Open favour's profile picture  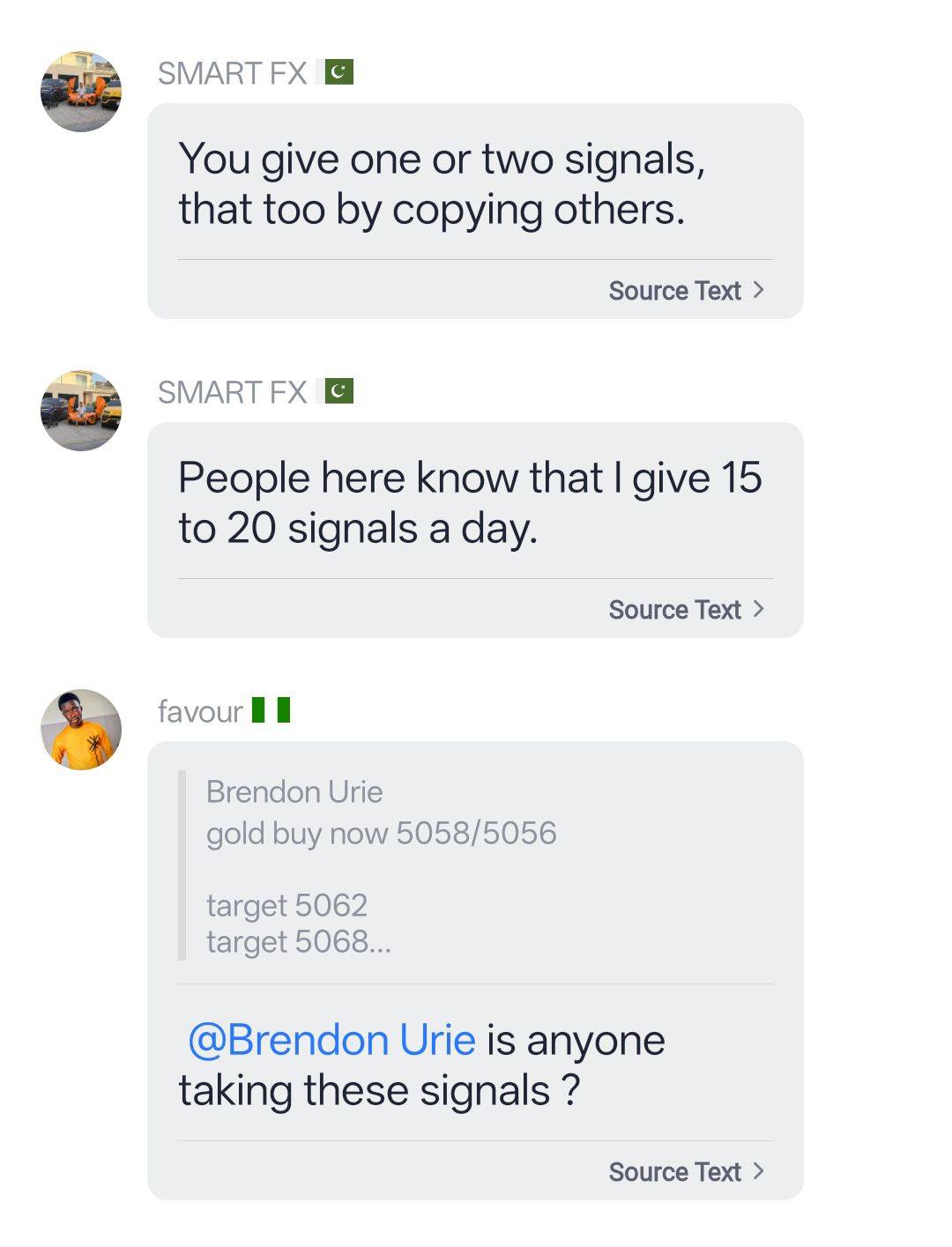tap(81, 730)
